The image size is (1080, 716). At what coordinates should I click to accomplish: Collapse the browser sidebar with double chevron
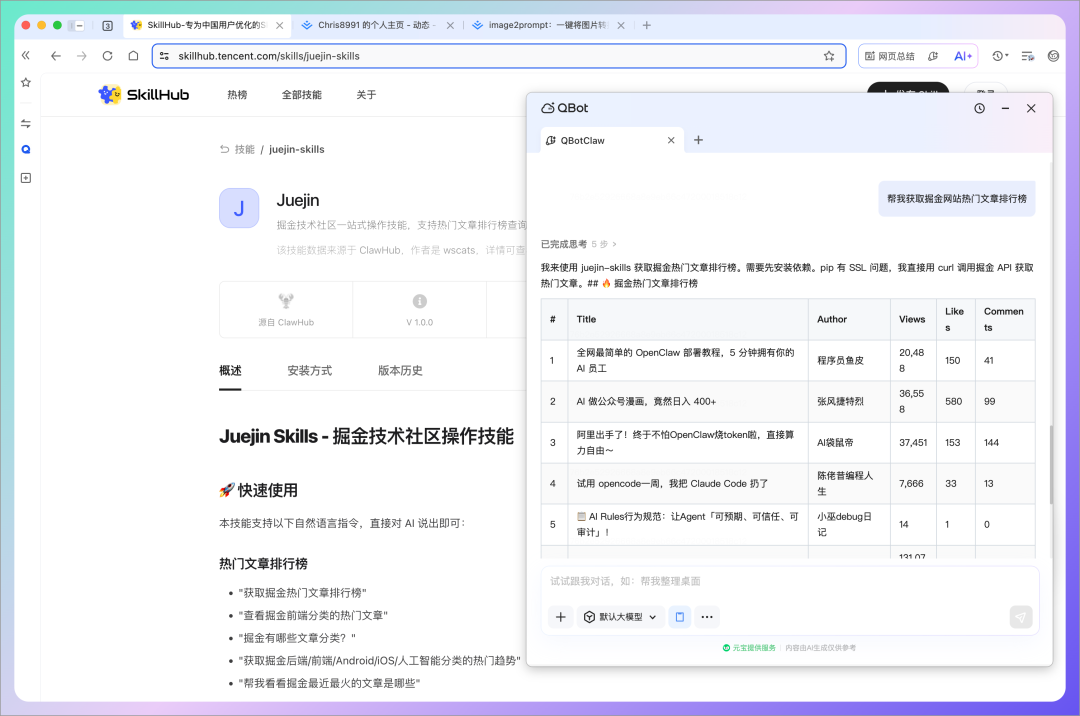tap(26, 56)
